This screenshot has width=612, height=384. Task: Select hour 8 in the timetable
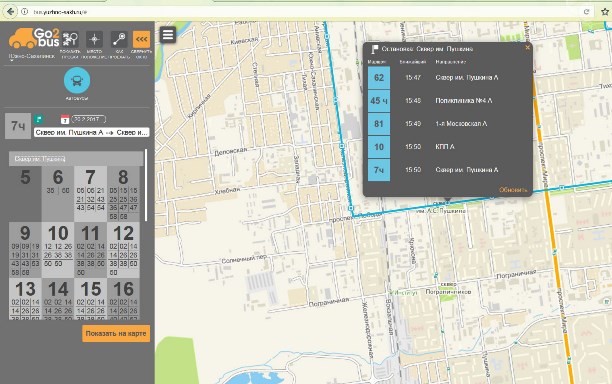click(123, 194)
